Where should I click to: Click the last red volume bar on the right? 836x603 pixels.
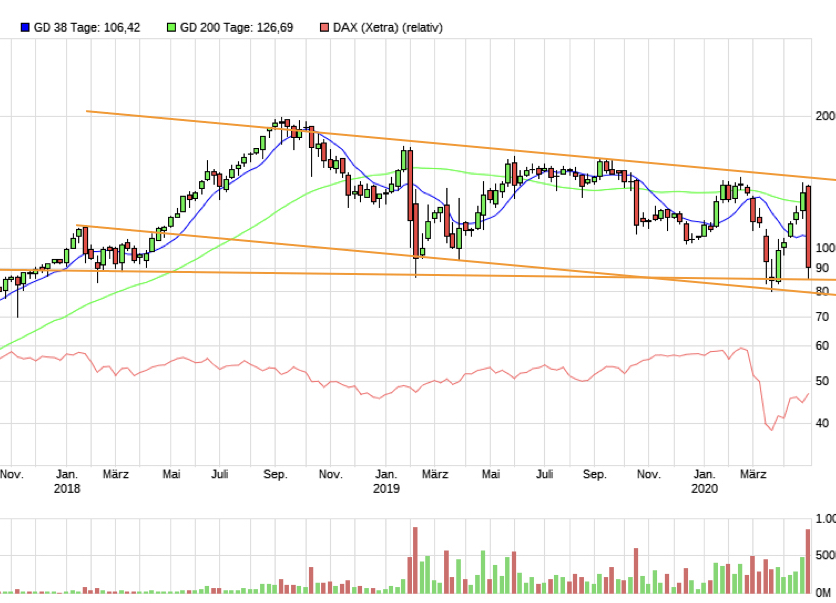[x=808, y=561]
